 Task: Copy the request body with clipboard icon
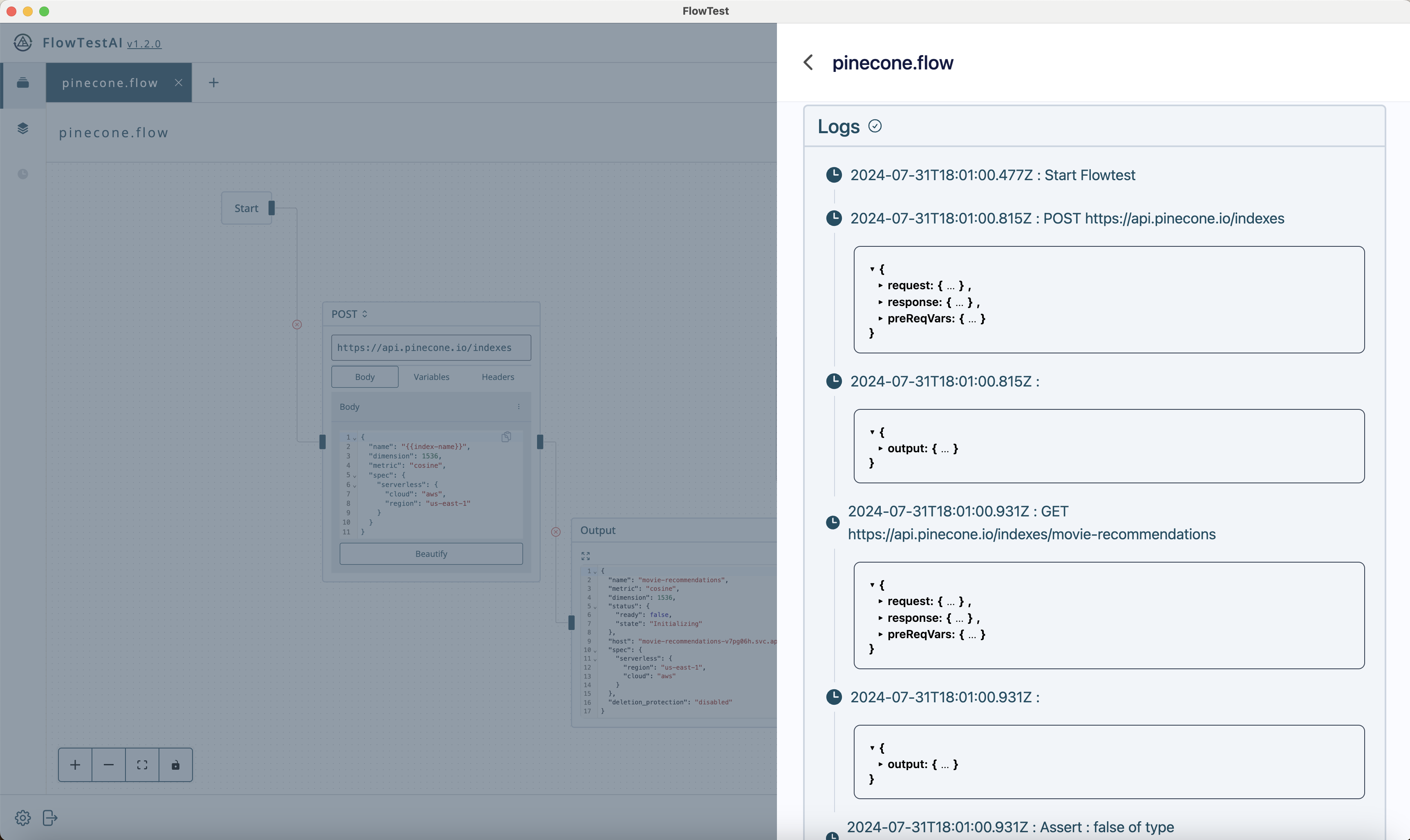tap(506, 436)
